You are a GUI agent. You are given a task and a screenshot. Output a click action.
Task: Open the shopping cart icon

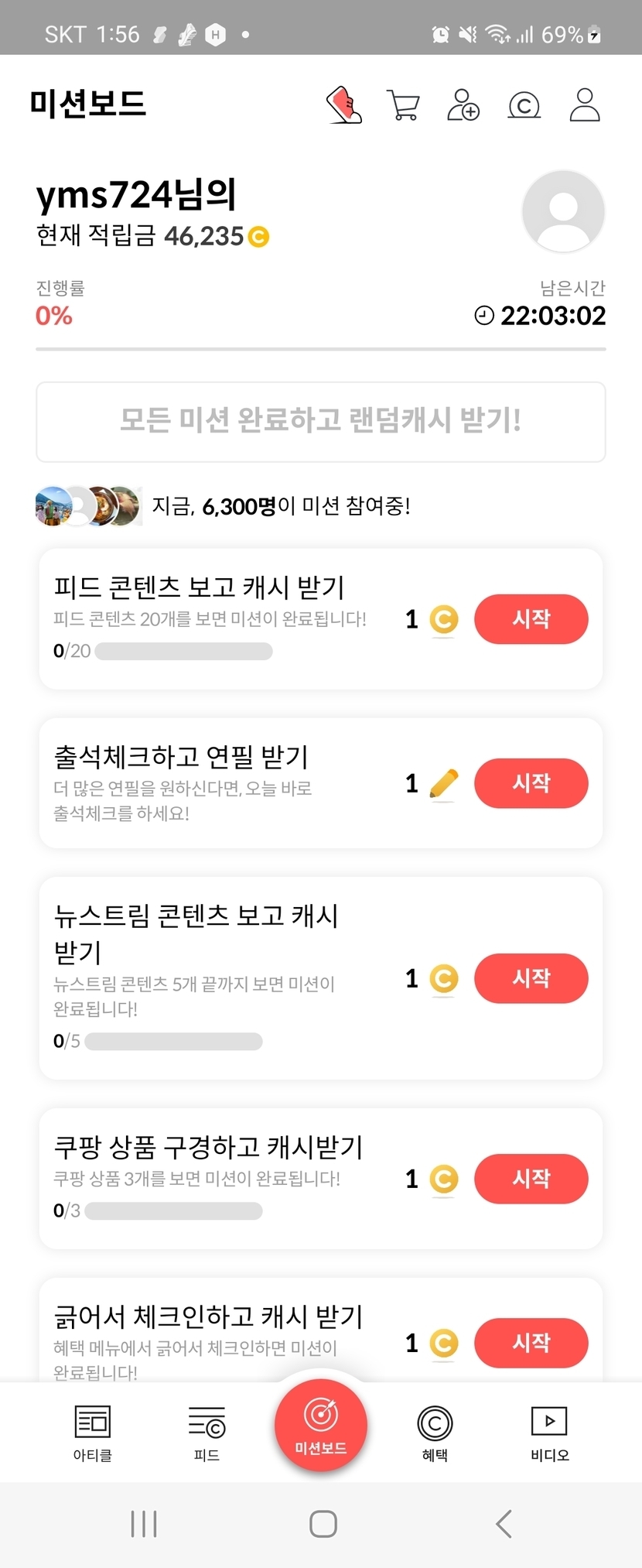(403, 105)
